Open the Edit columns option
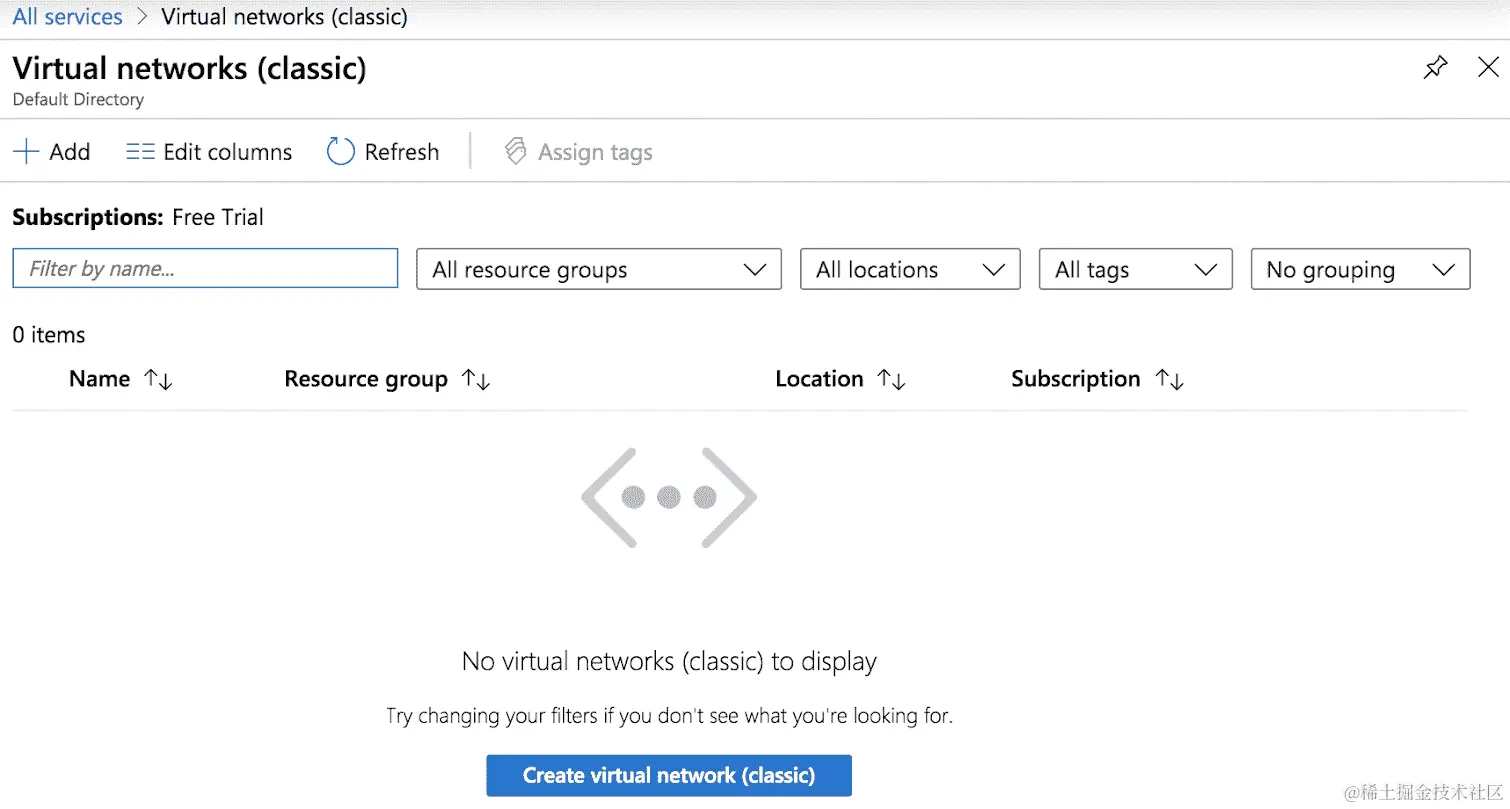The image size is (1510, 809). [209, 152]
